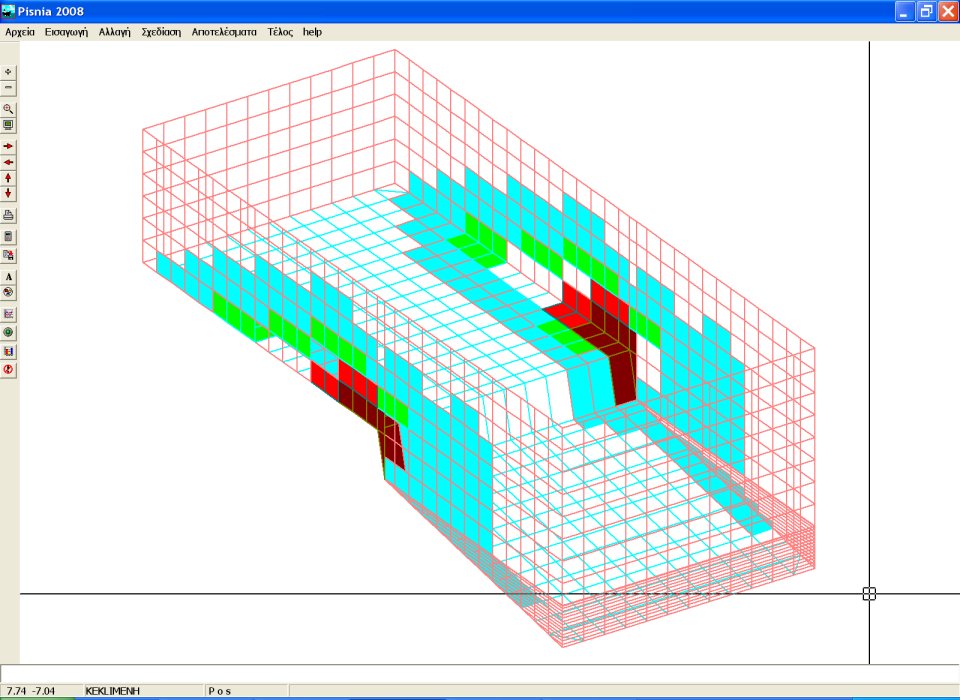Click a dark red panel on the pool model
Viewport: 960px width, 700px height.
625,370
